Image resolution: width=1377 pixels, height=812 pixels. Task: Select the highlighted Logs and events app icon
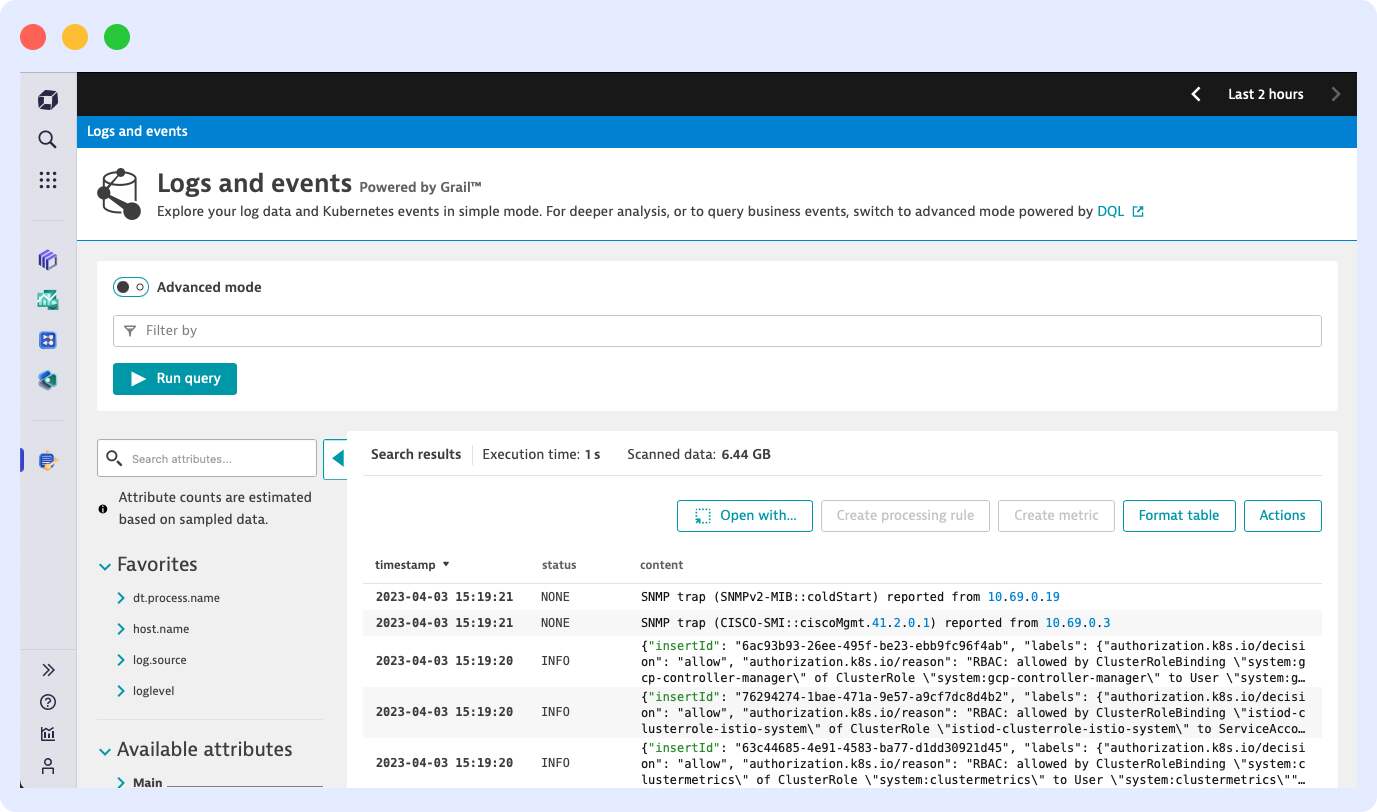47,460
